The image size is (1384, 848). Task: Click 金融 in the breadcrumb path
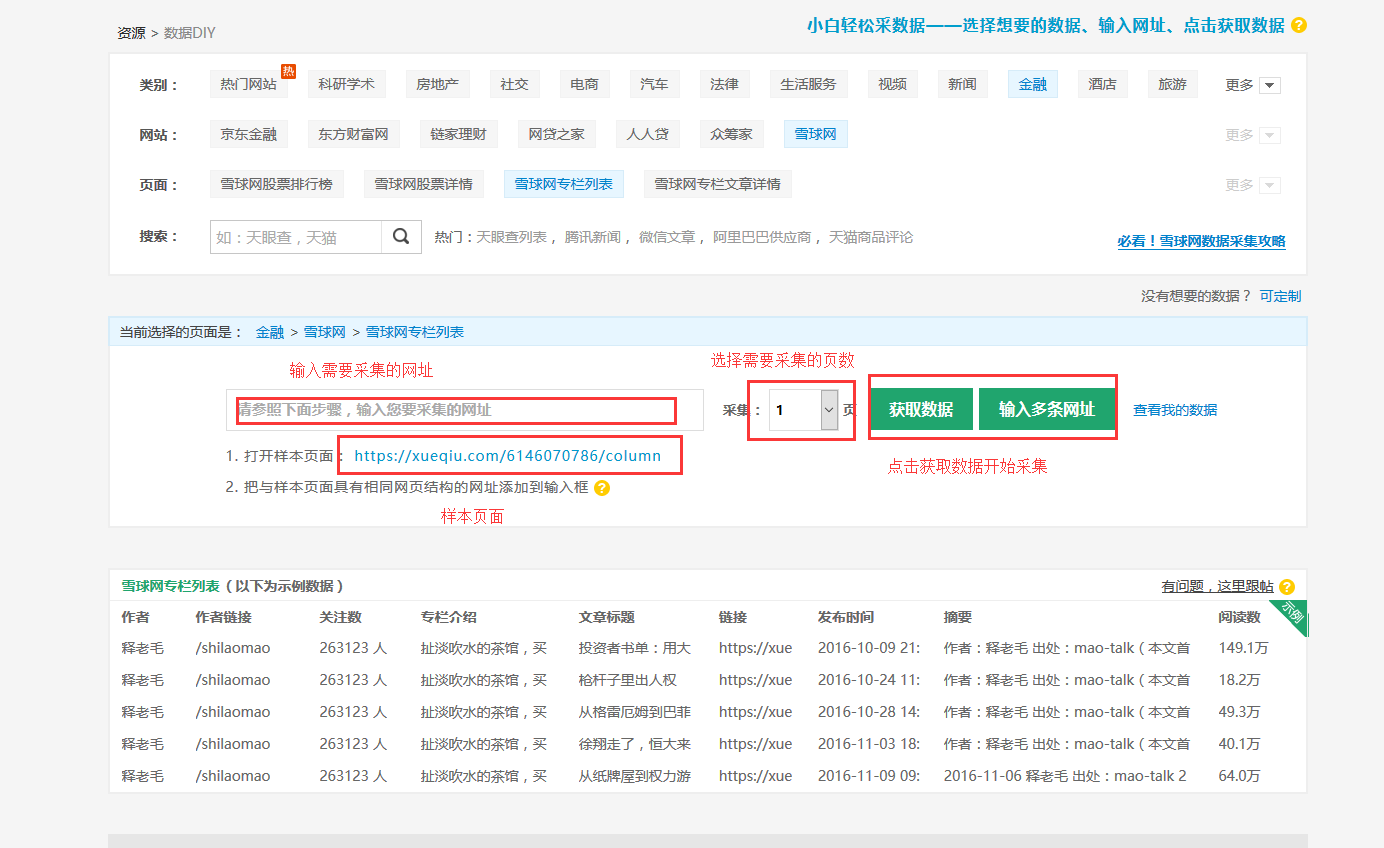coord(270,332)
